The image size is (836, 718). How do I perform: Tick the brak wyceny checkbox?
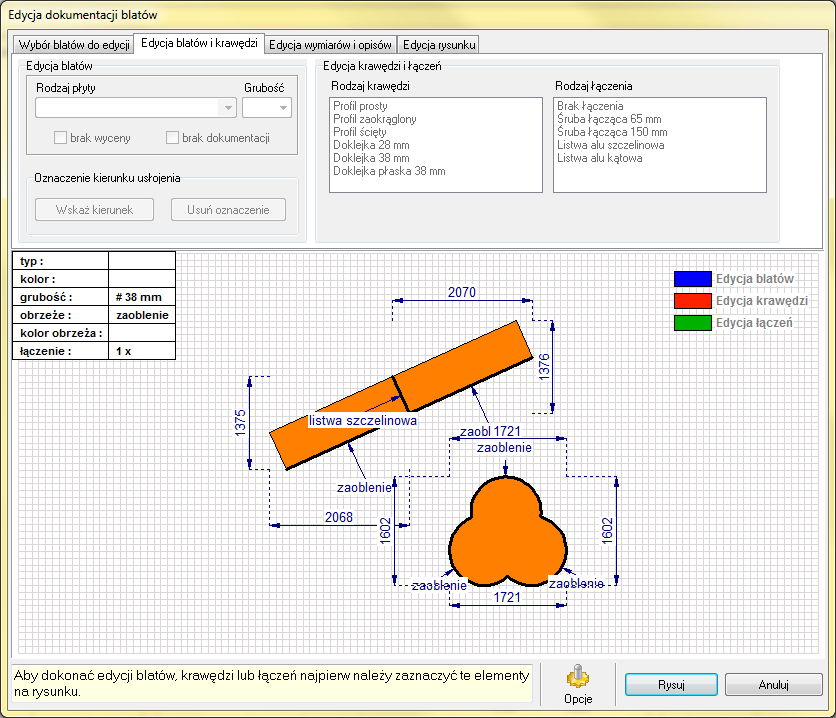pos(60,138)
